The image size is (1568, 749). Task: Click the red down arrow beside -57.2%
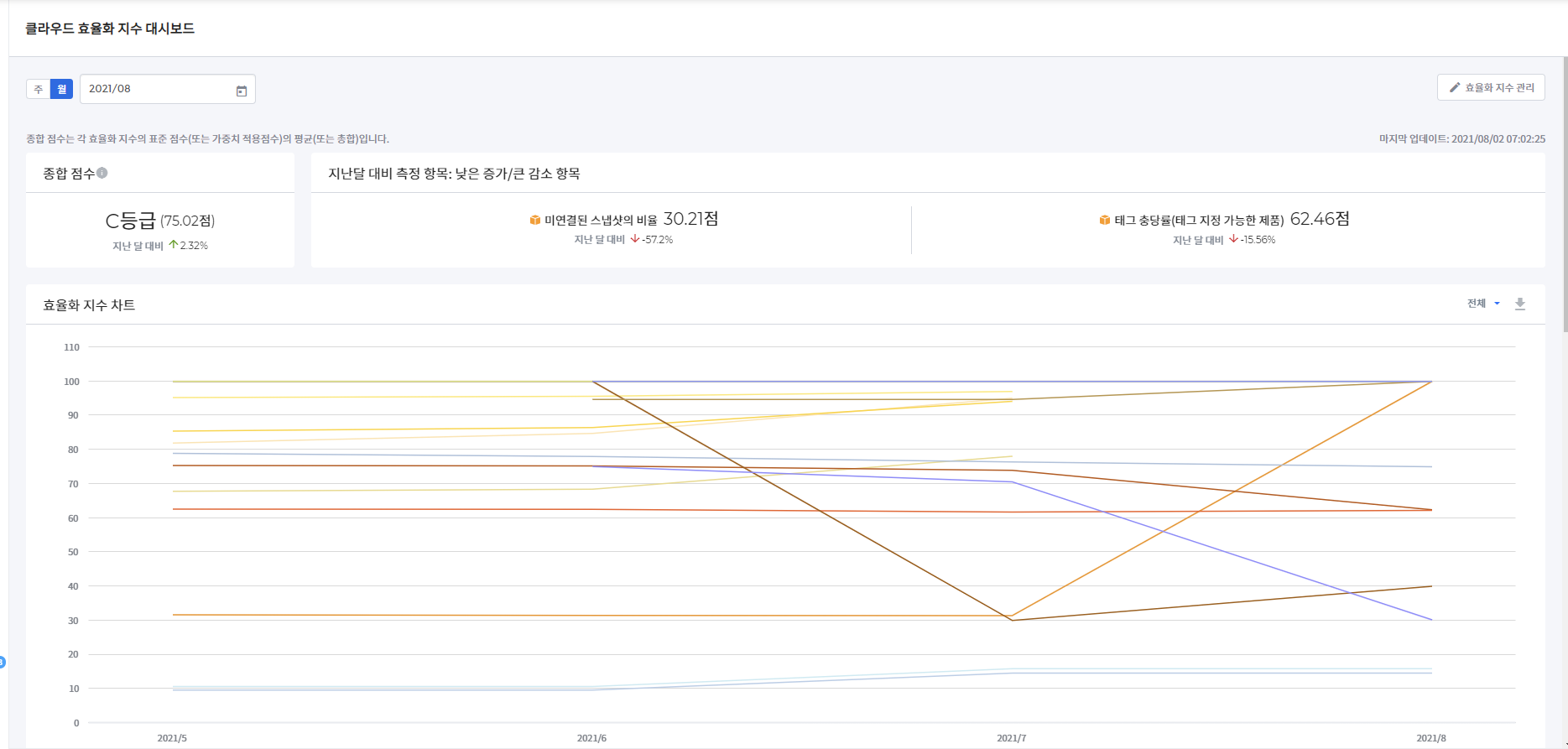[635, 239]
